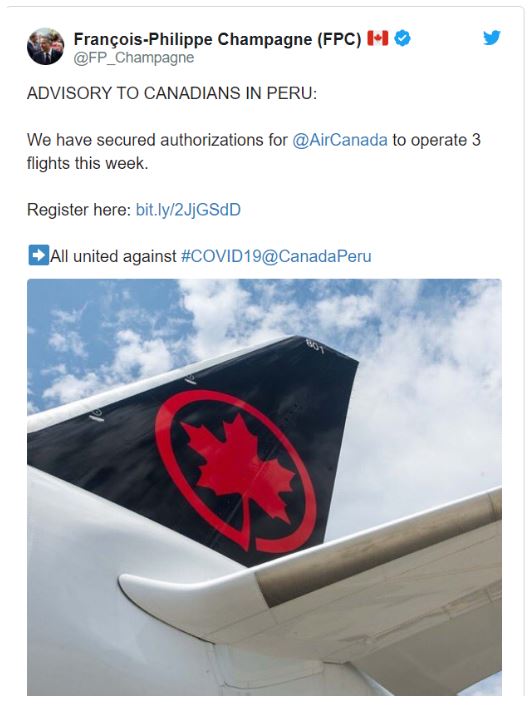Viewport: 530px width, 727px height.
Task: Open the @FP_Champagne handle
Action: point(134,58)
